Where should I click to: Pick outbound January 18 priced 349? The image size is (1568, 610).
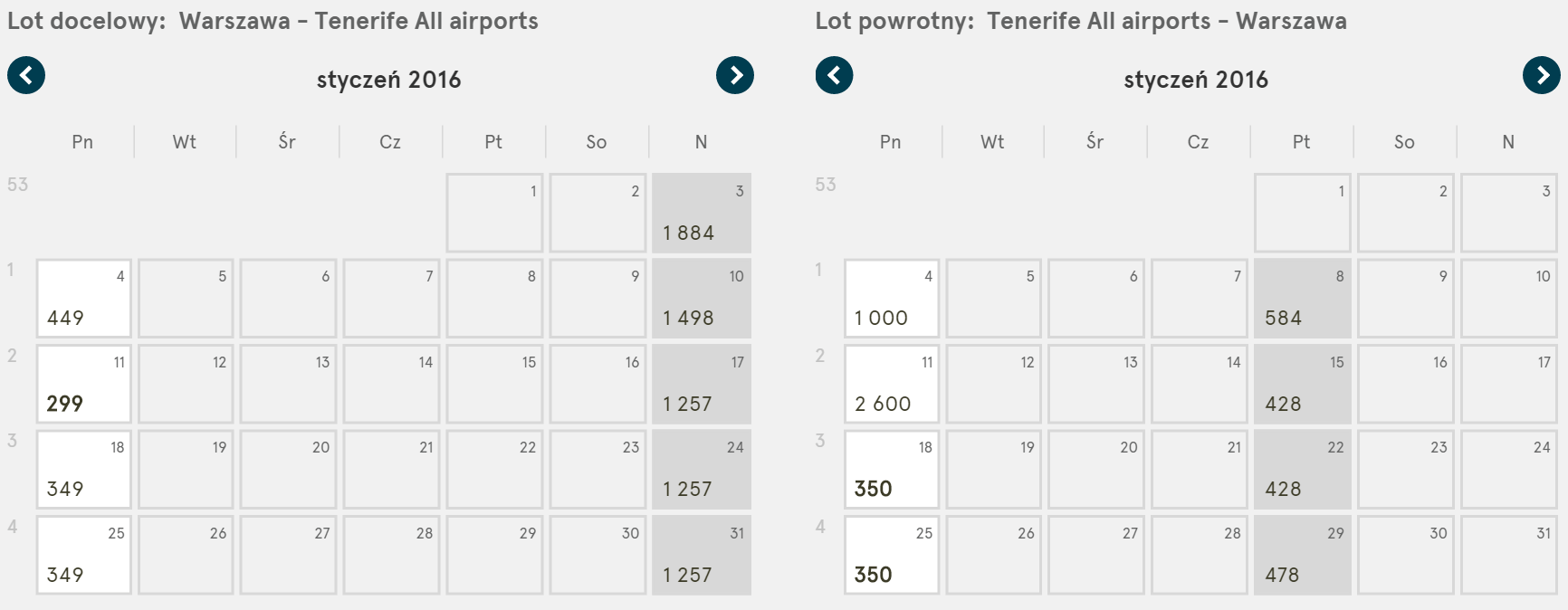(x=83, y=469)
